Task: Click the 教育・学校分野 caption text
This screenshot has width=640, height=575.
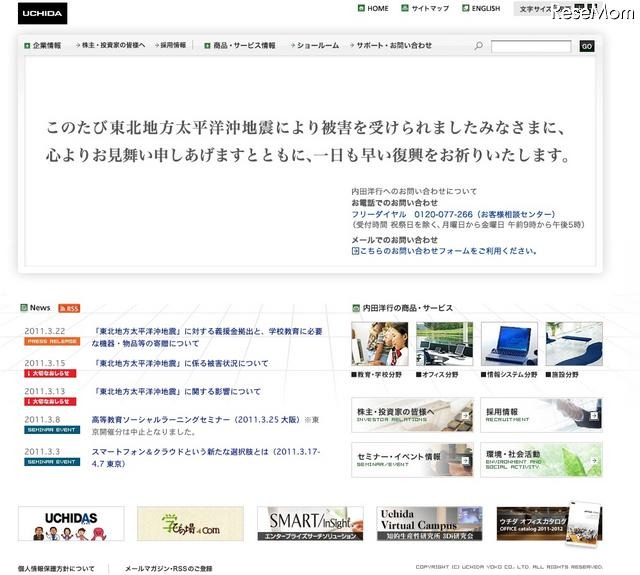Action: coord(376,375)
